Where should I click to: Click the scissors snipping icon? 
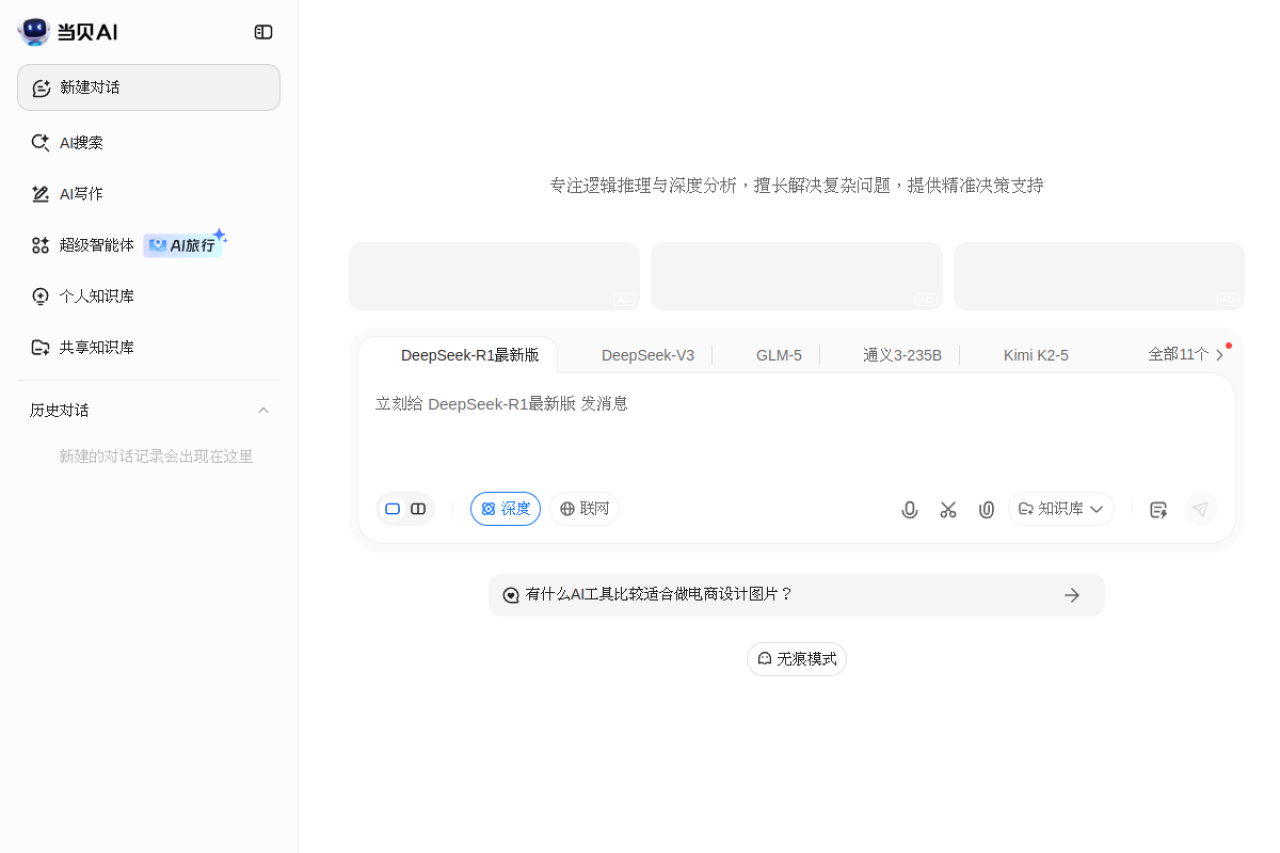(948, 509)
